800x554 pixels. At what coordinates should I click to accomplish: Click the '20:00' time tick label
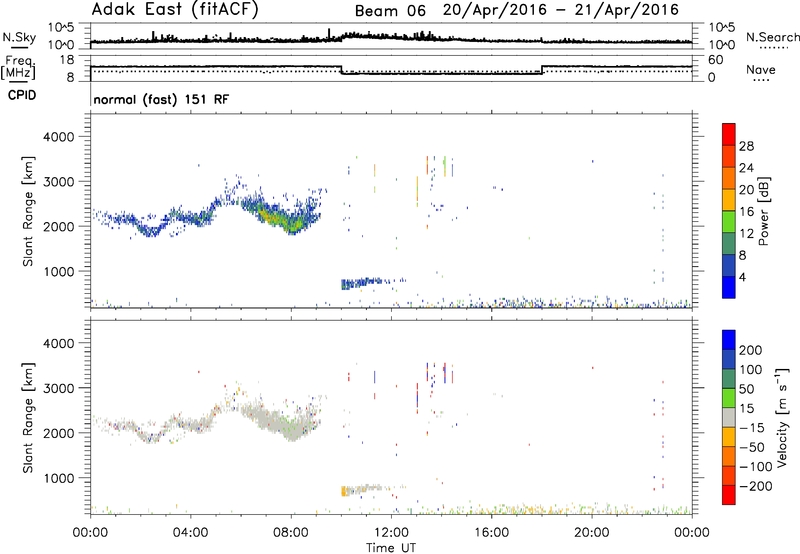click(x=592, y=533)
